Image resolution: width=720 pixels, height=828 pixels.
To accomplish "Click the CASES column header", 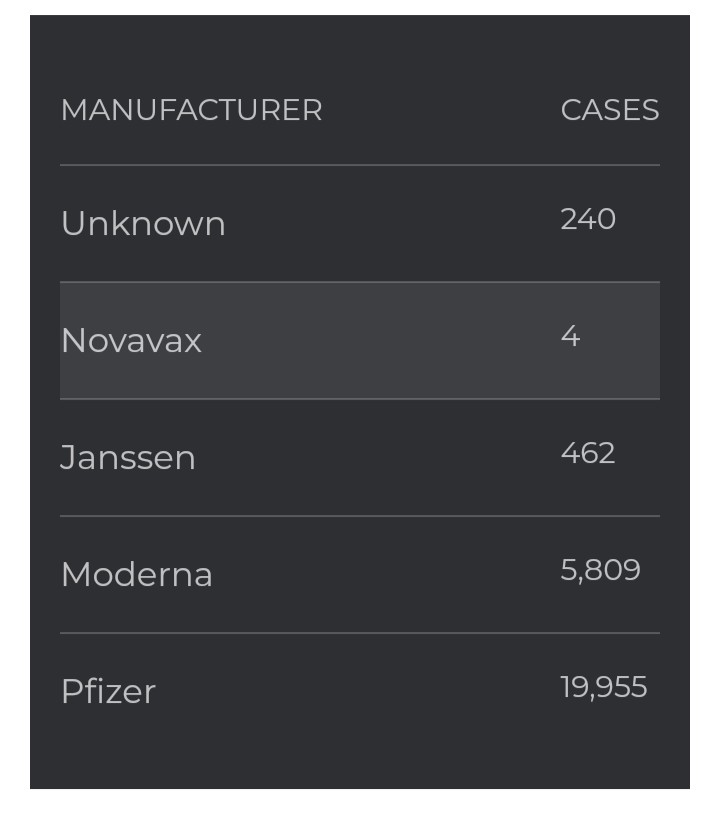I will click(x=610, y=110).
